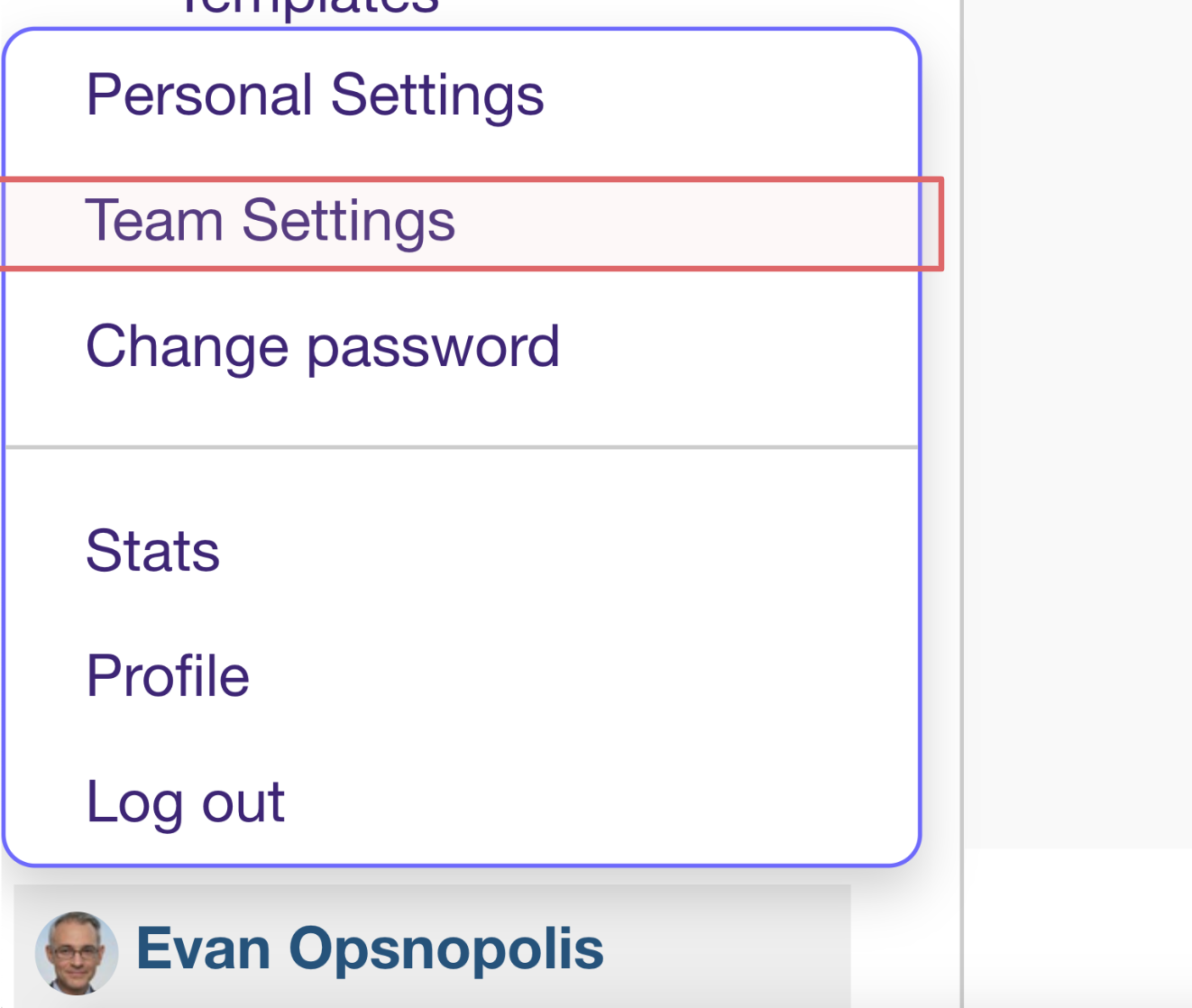Click Evan Opsnopolis's avatar photo

point(77,952)
